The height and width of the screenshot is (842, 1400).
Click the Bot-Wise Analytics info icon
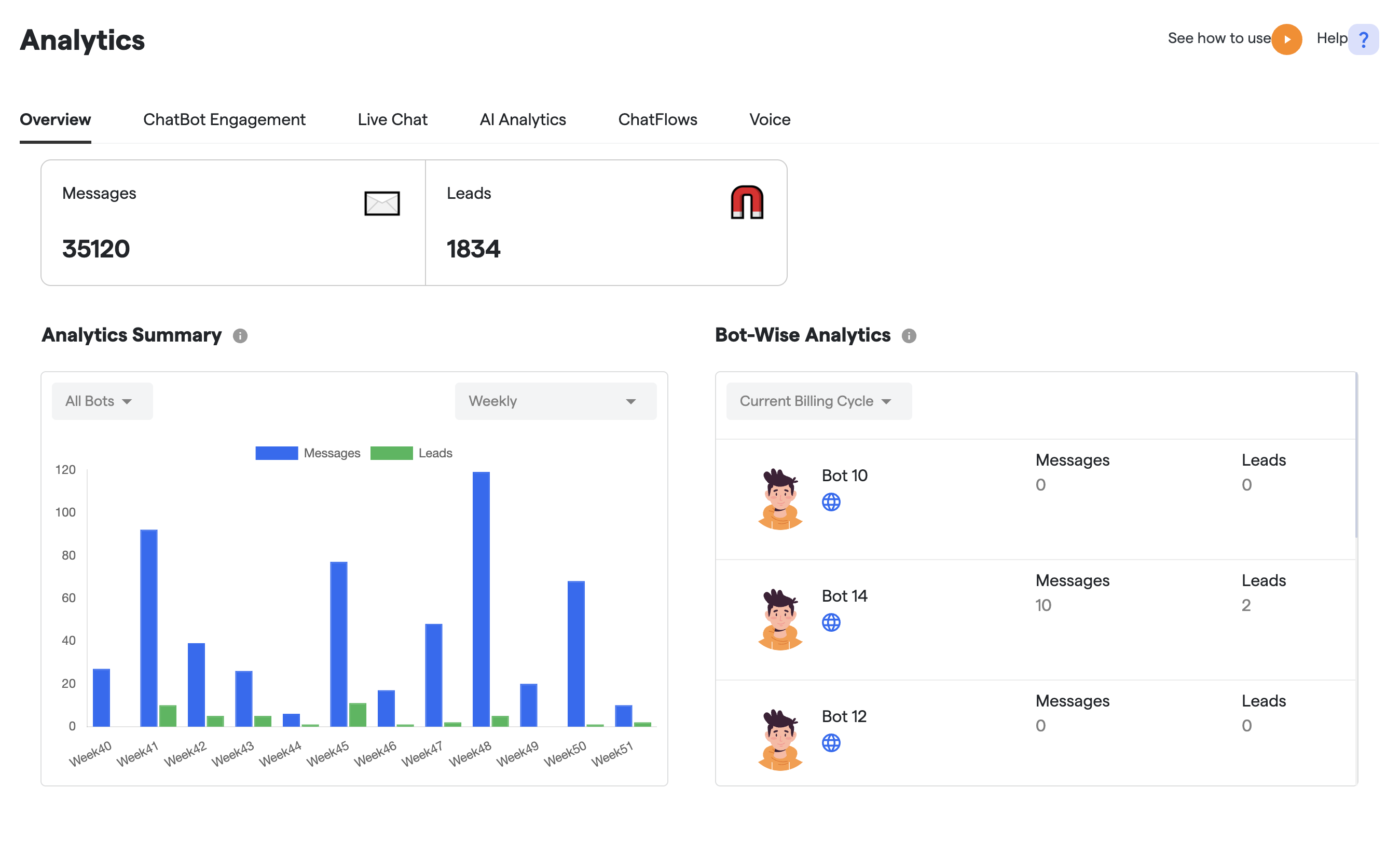(909, 336)
